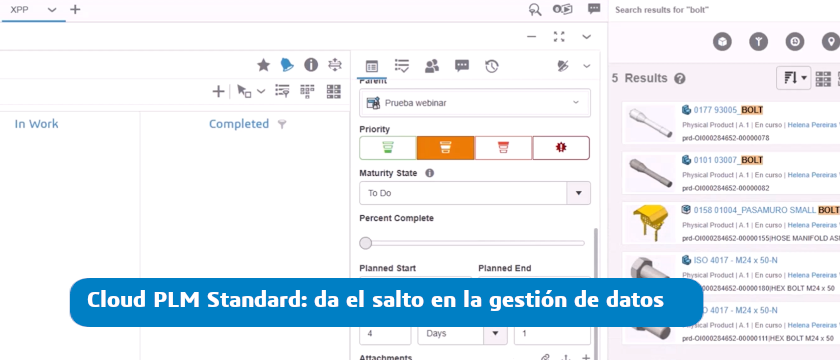Select the high red priority option
840x360 pixels.
(504, 148)
